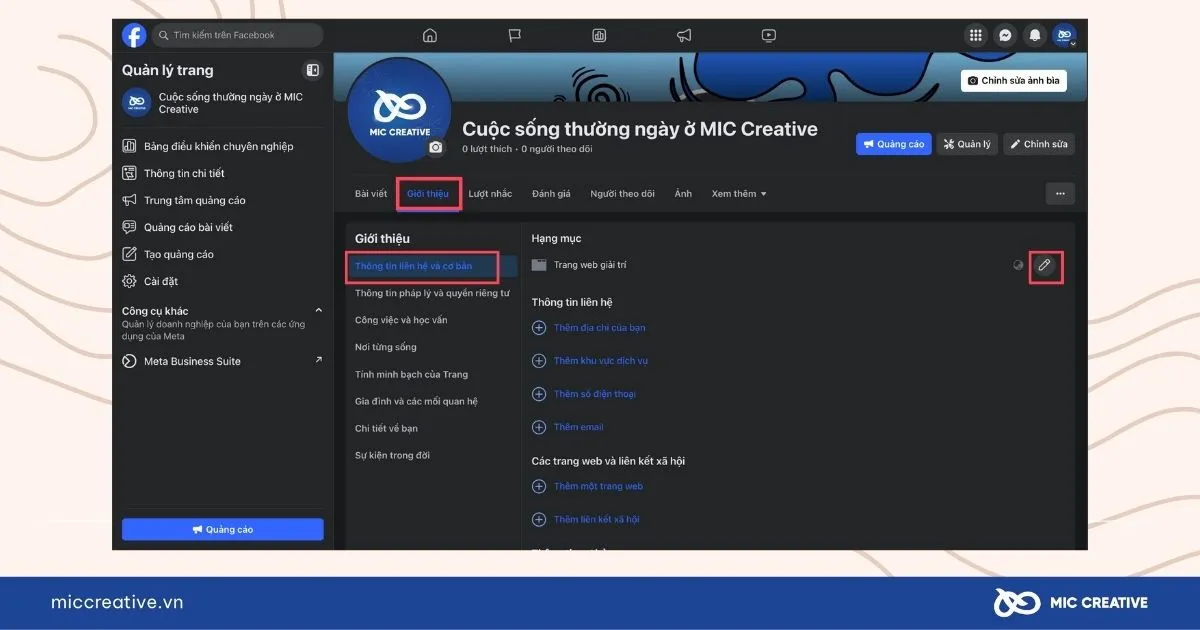Switch to the Giới thiệu tab
The width and height of the screenshot is (1200, 630).
(x=428, y=193)
